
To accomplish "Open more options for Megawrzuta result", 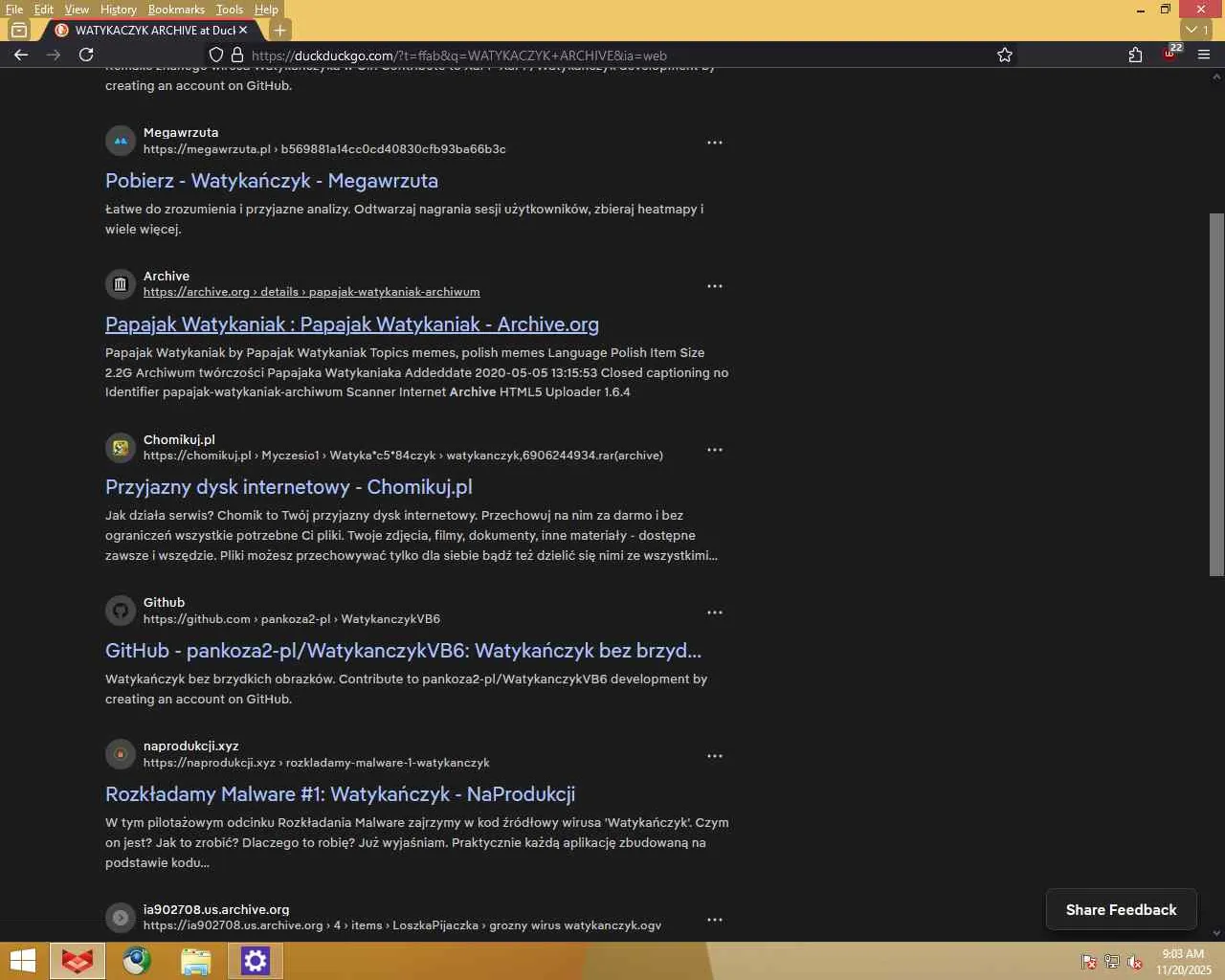I will click(715, 143).
